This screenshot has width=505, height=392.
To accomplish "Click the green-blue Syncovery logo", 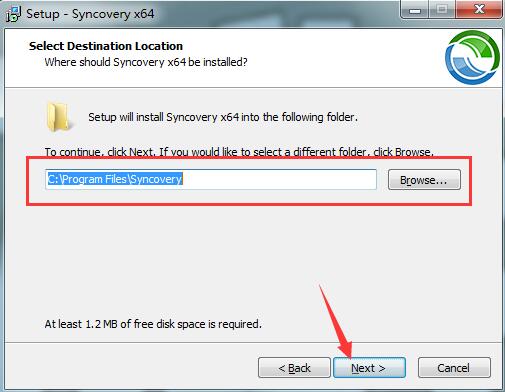I will [x=472, y=57].
